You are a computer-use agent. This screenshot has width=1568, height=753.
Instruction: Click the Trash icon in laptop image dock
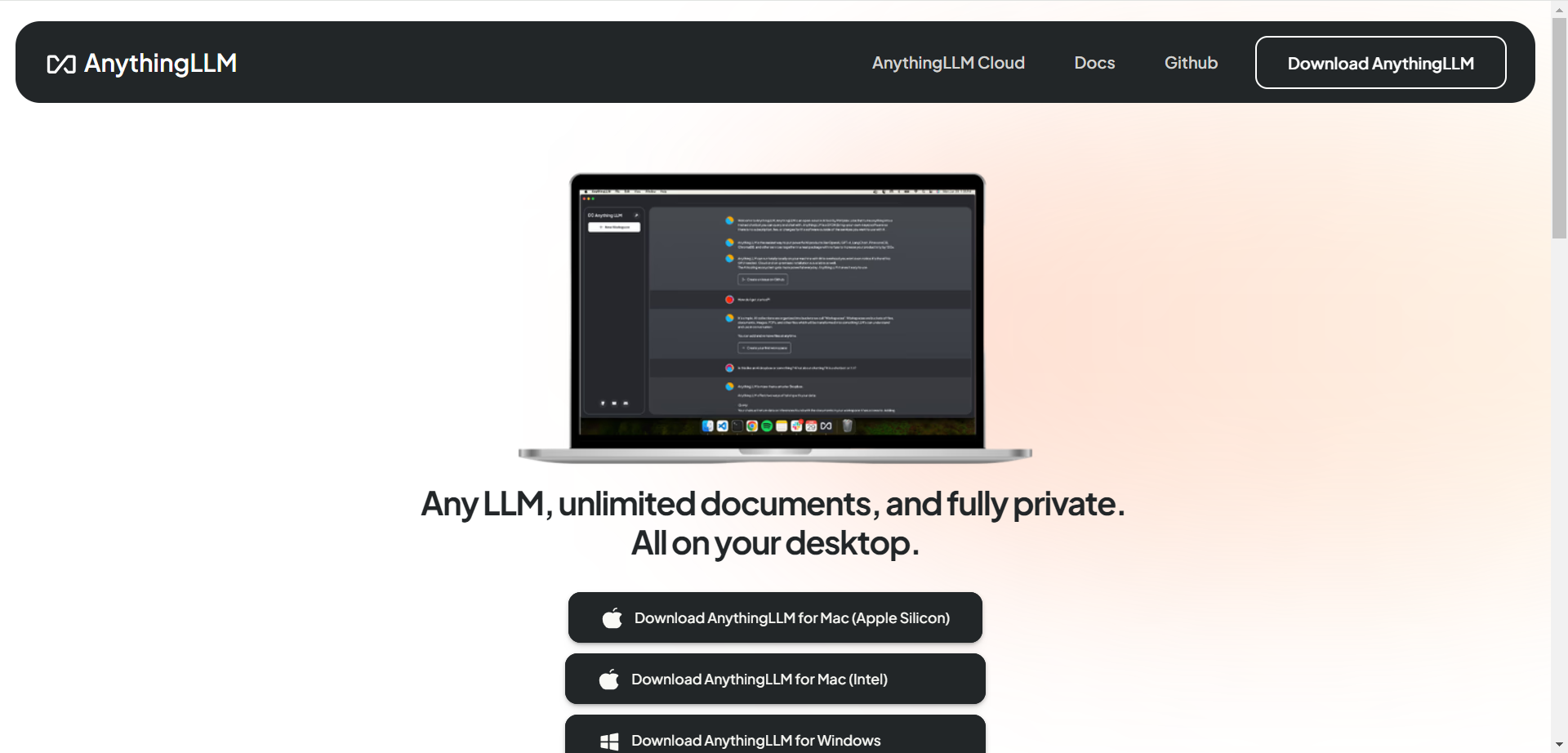[x=847, y=426]
